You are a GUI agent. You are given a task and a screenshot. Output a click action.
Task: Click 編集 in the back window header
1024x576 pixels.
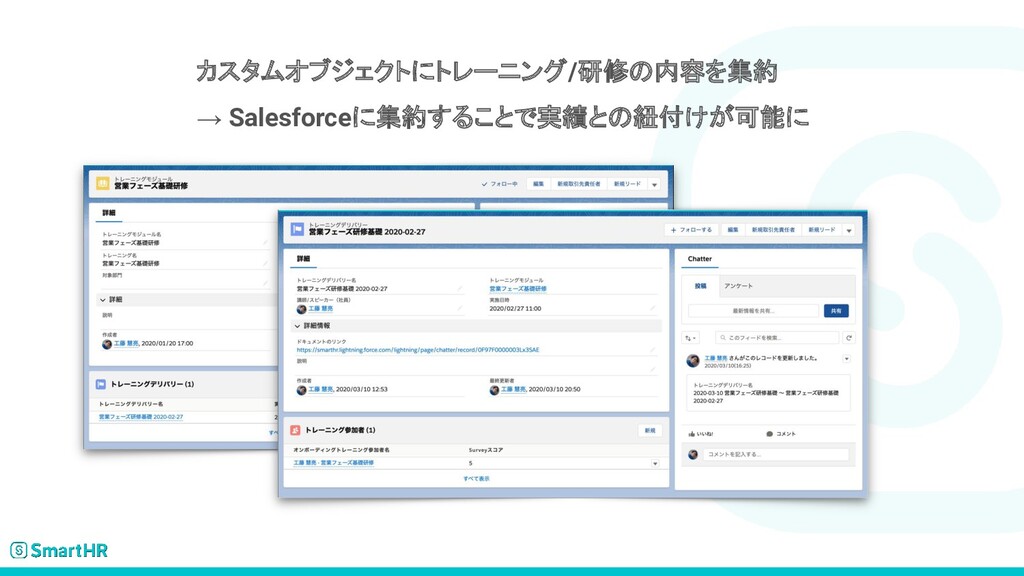pos(538,184)
